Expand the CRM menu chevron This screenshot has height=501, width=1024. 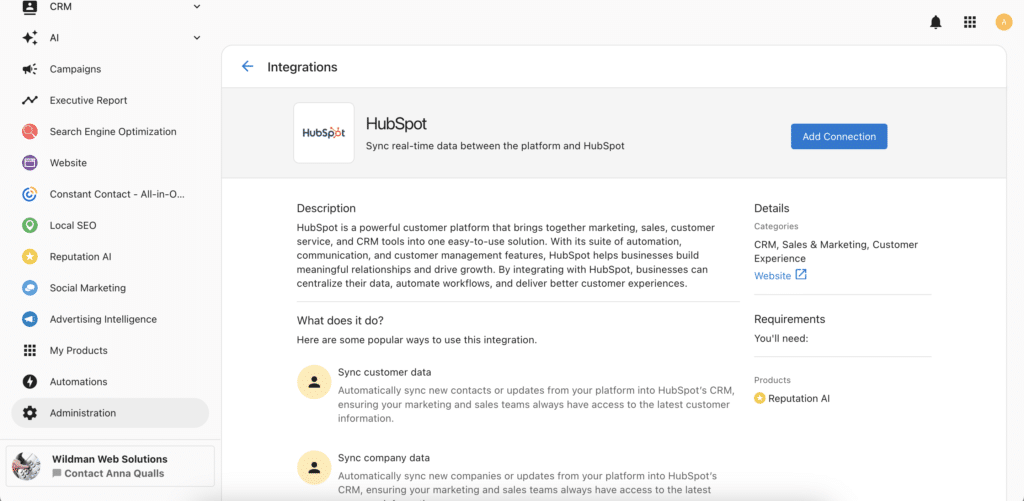click(x=197, y=7)
